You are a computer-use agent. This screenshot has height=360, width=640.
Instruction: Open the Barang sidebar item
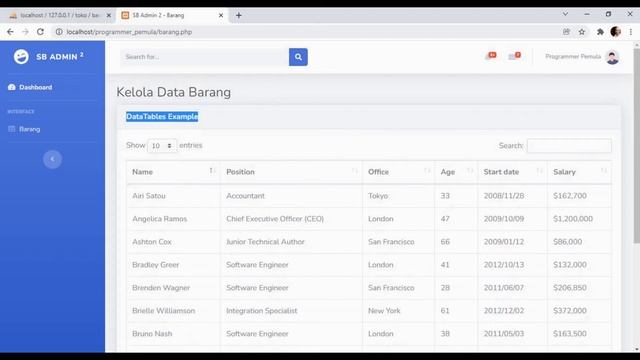pyautogui.click(x=24, y=129)
